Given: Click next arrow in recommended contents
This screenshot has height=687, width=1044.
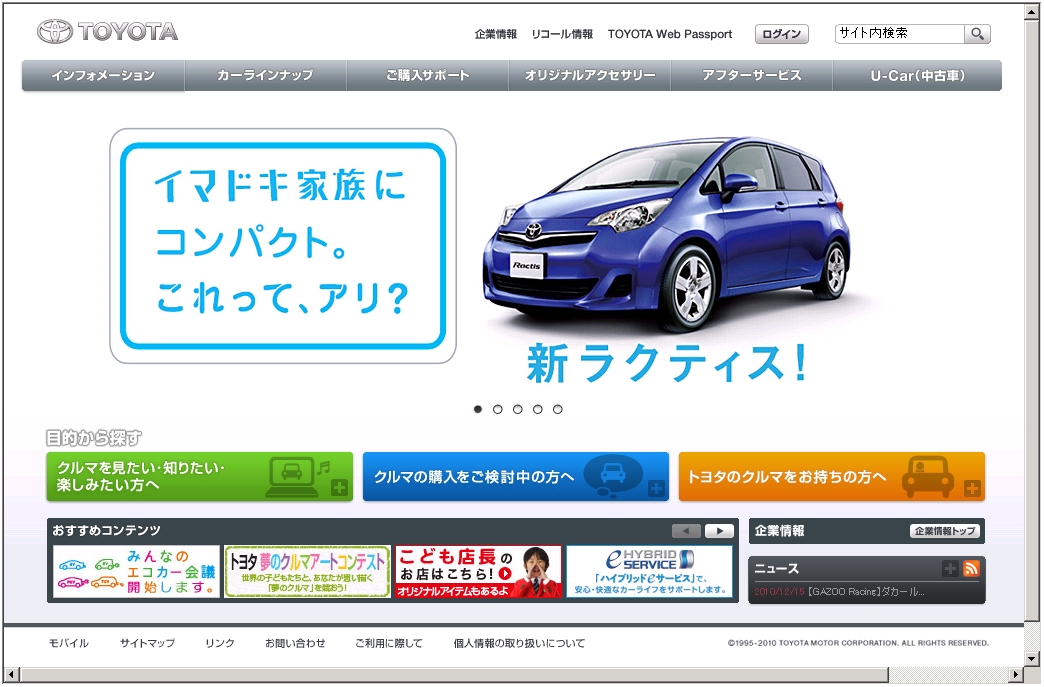Looking at the screenshot, I should (718, 531).
